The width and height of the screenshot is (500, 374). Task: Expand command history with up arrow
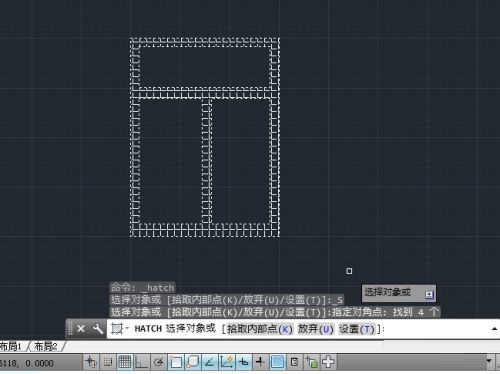495,329
